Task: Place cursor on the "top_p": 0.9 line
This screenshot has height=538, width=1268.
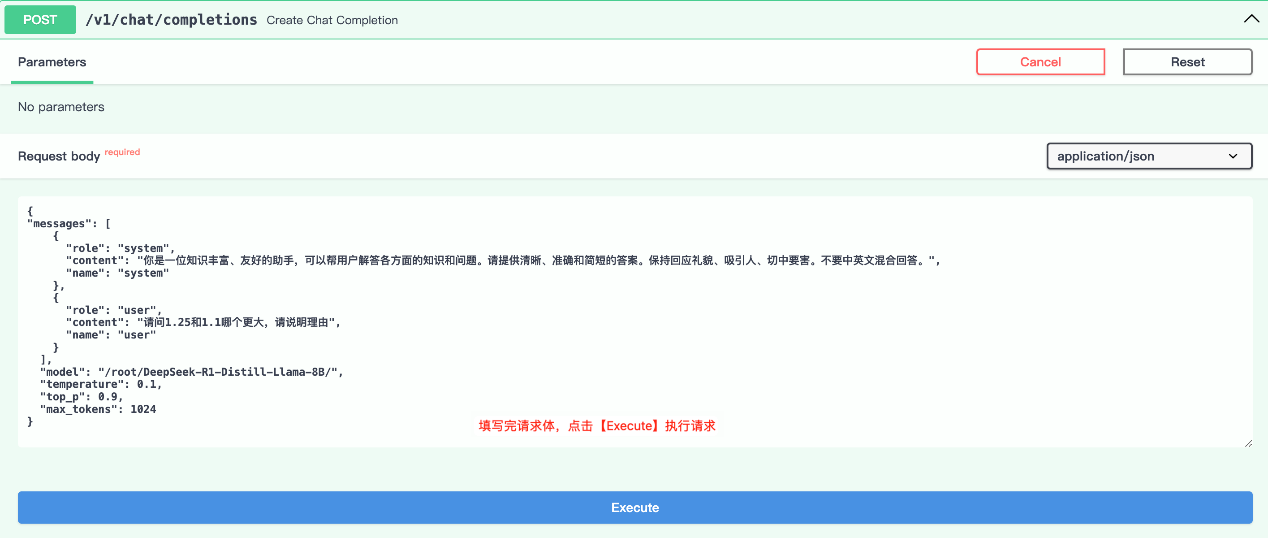Action: [80, 397]
